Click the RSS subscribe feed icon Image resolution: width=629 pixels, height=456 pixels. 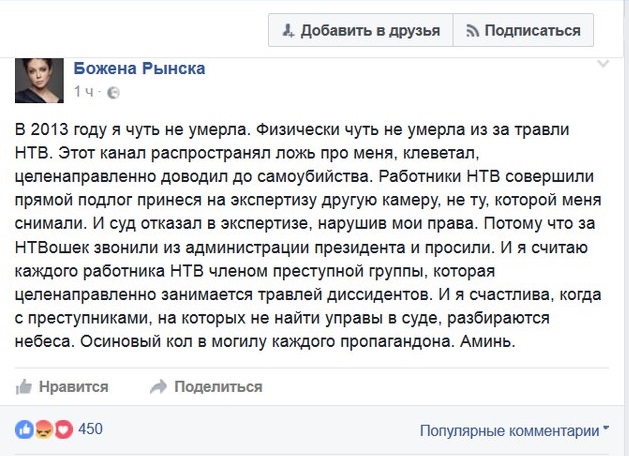pyautogui.click(x=473, y=31)
